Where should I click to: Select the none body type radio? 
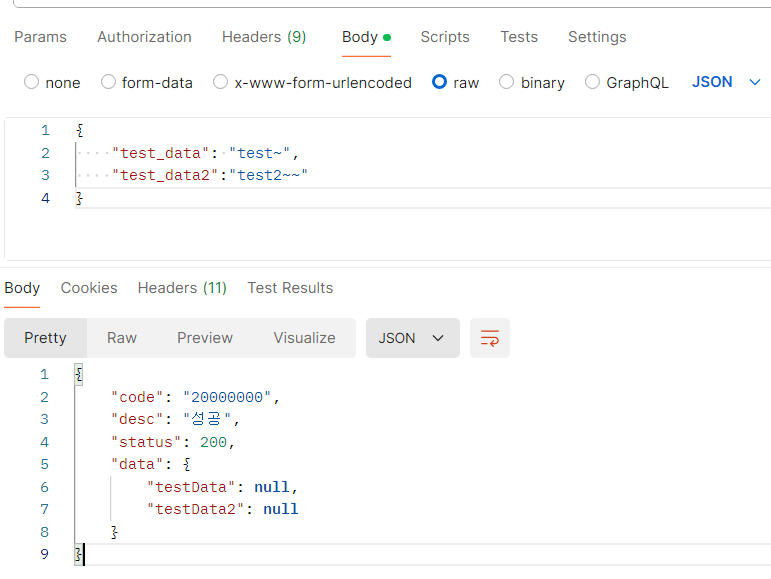(31, 82)
